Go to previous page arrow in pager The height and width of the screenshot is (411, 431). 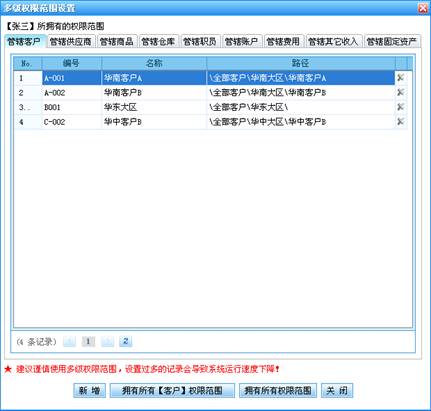click(69, 341)
